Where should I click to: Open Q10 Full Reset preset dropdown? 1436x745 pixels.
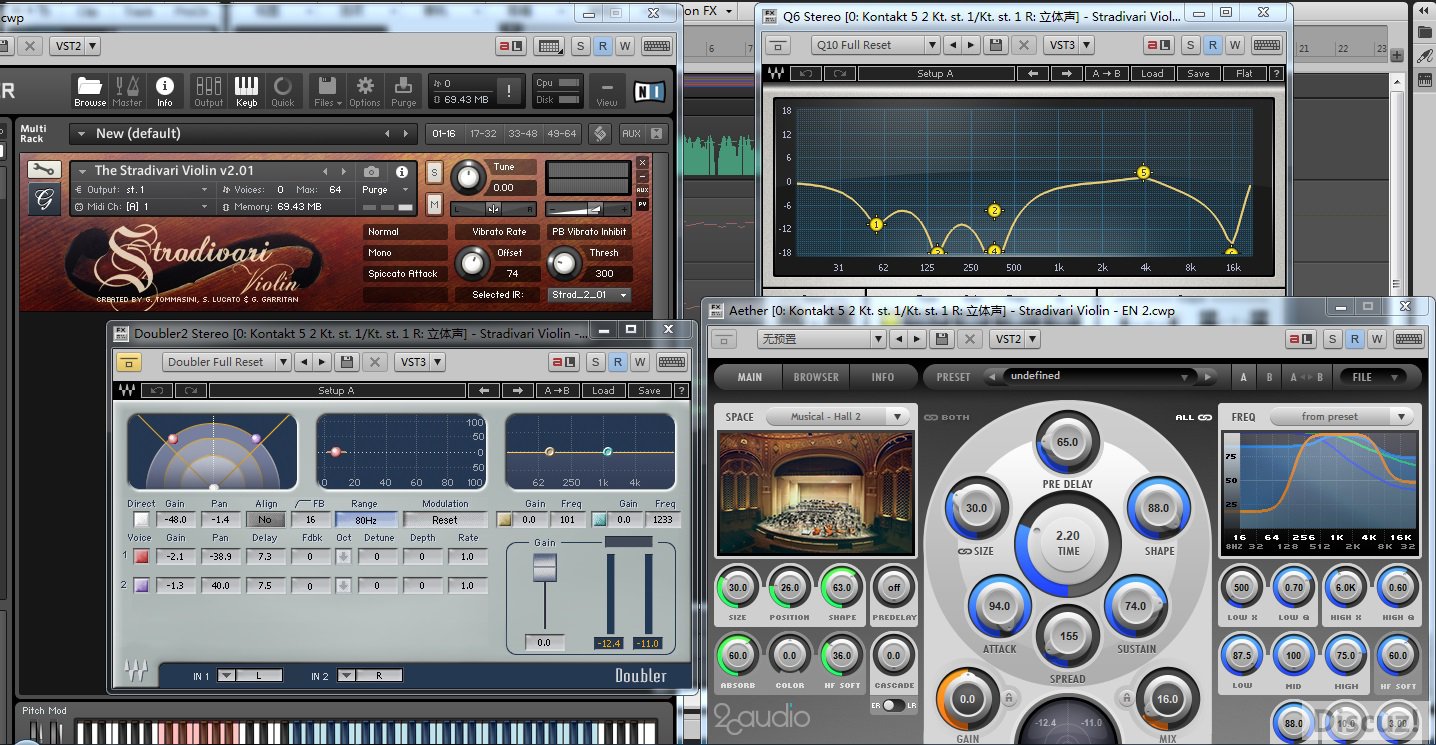click(877, 45)
